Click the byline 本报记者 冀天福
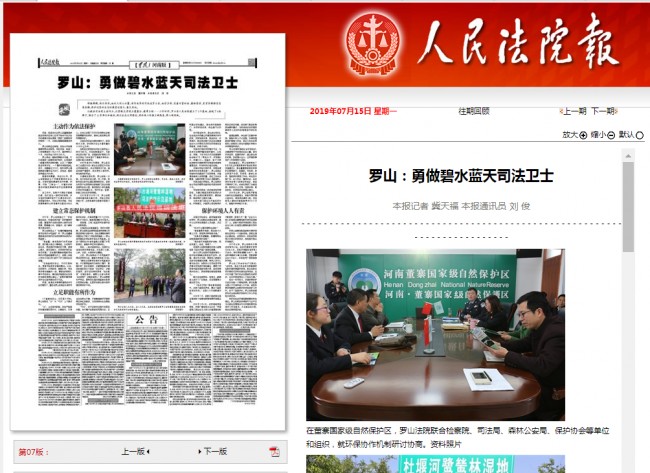 click(426, 206)
